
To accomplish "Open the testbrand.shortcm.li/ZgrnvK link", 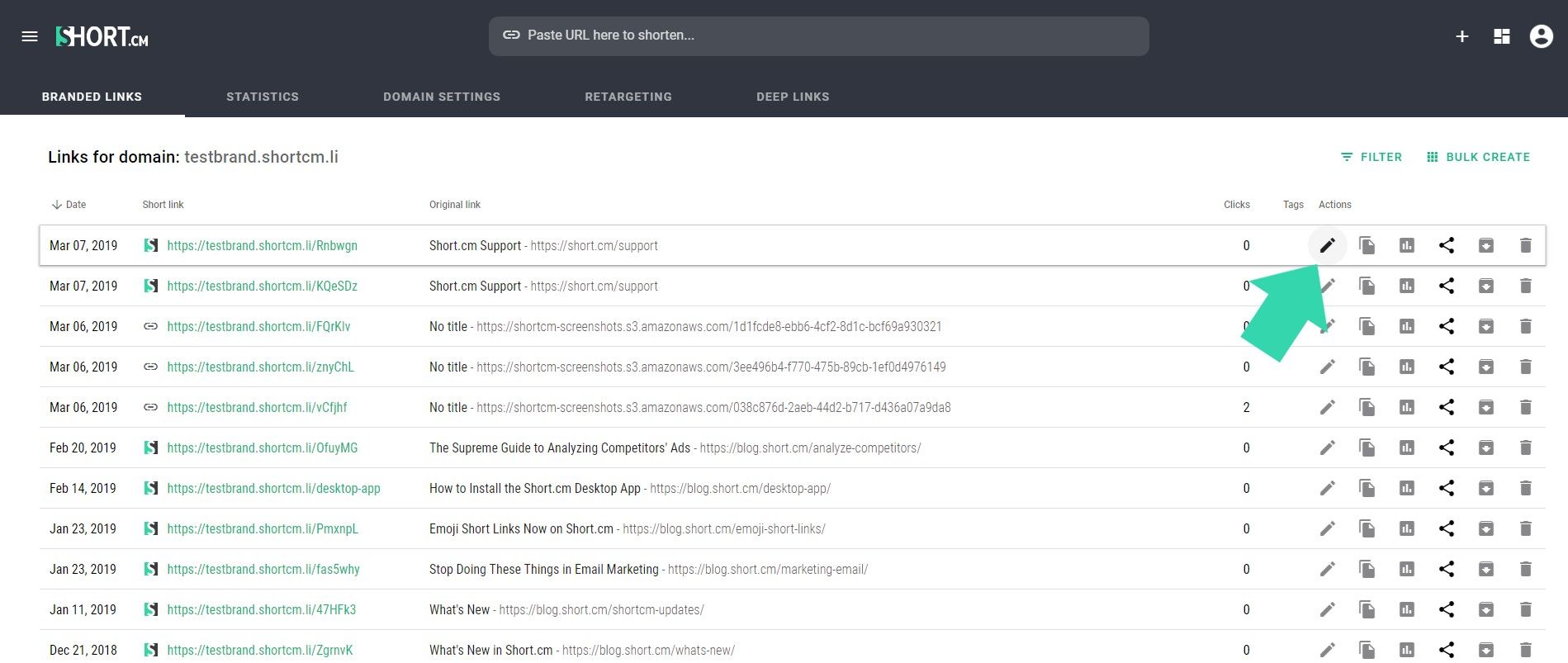I will [260, 650].
